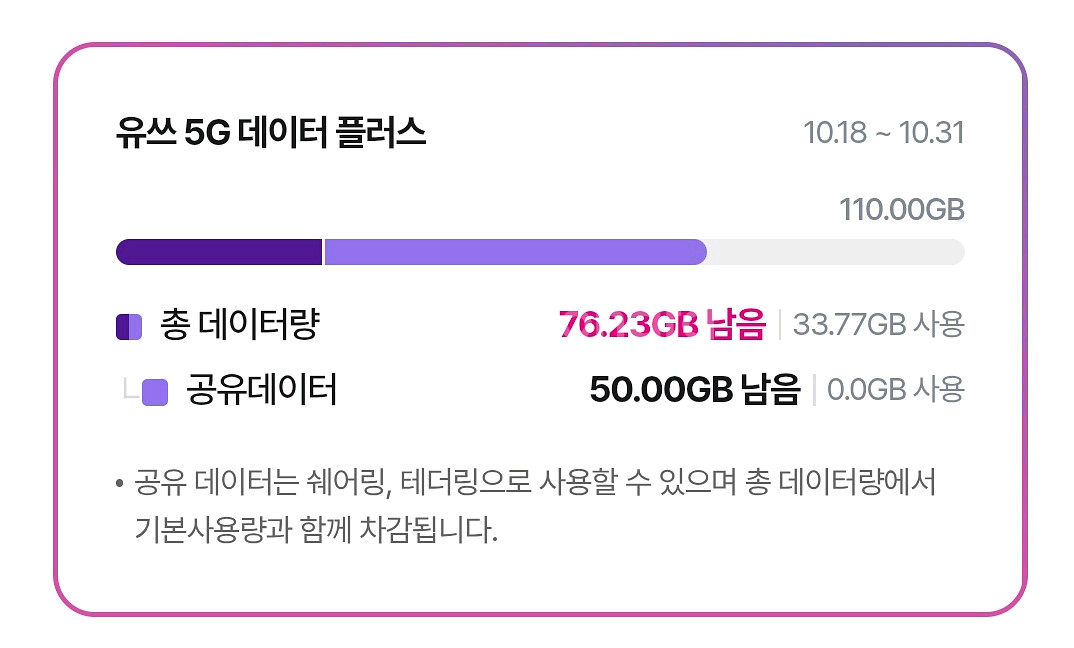Click the 33.77GB 사용 usage text
This screenshot has height=648, width=1074.
click(880, 326)
